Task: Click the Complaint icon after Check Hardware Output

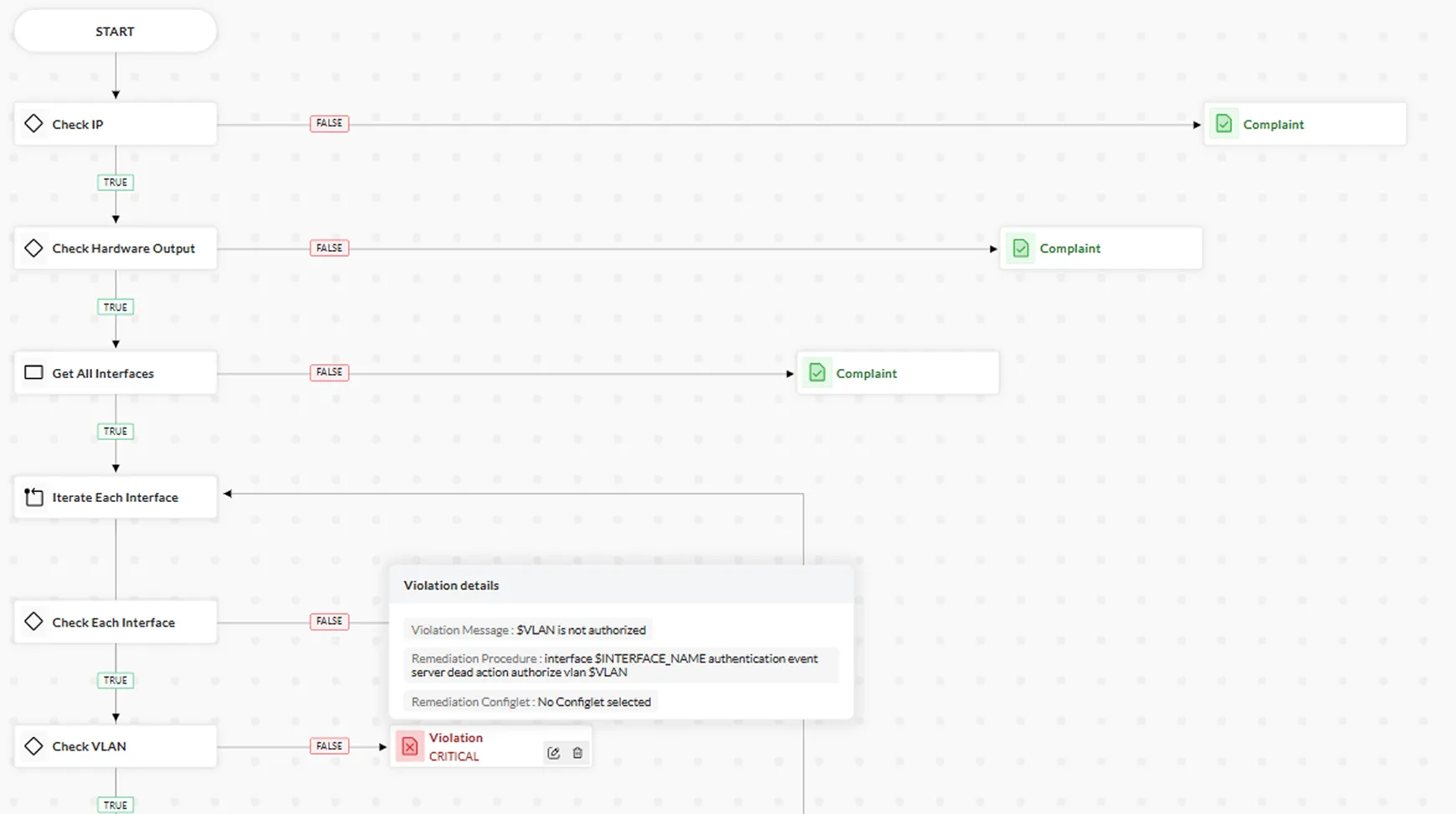Action: click(1020, 248)
